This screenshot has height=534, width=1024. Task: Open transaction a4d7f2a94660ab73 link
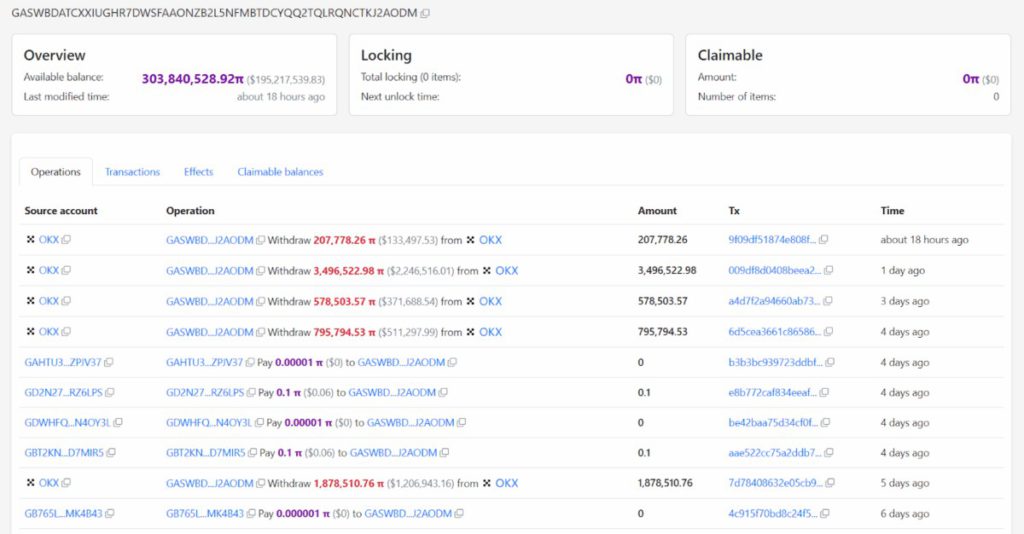click(x=773, y=301)
